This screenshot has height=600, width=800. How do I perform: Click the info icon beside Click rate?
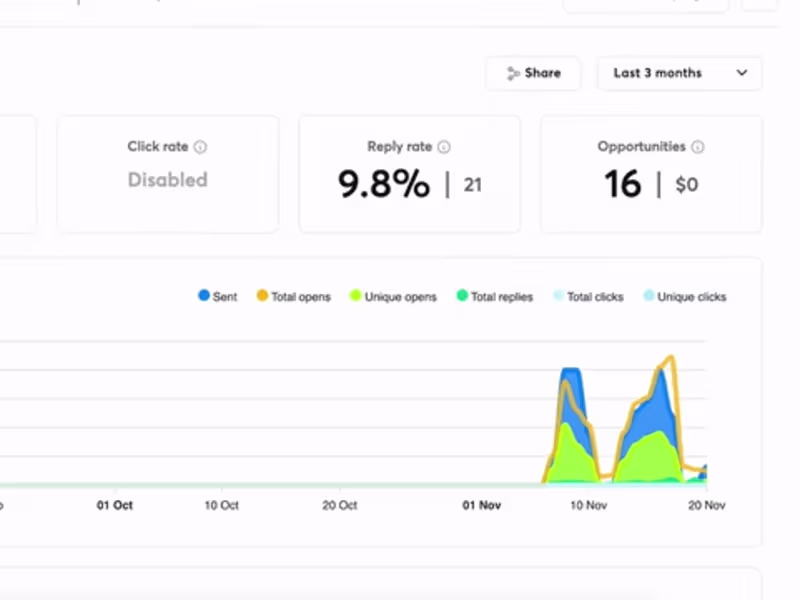(x=201, y=147)
